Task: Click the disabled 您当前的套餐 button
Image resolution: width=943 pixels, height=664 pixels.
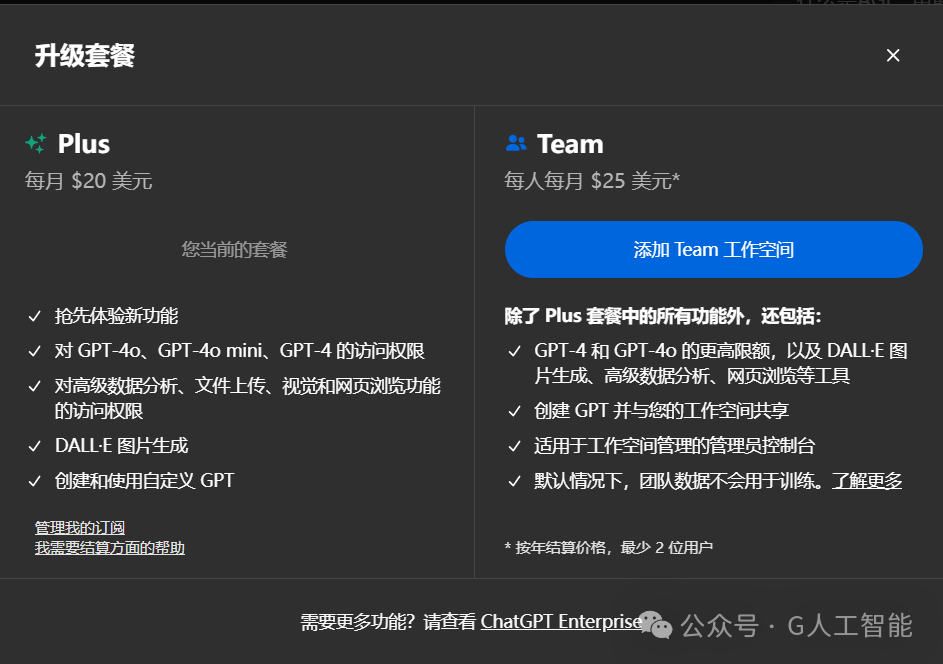Action: pyautogui.click(x=235, y=250)
